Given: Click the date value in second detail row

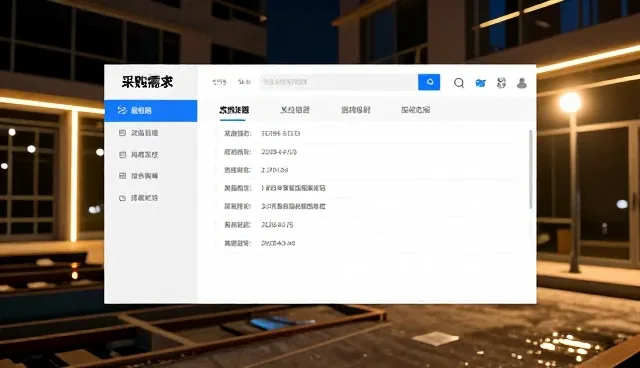Looking at the screenshot, I should click(279, 152).
